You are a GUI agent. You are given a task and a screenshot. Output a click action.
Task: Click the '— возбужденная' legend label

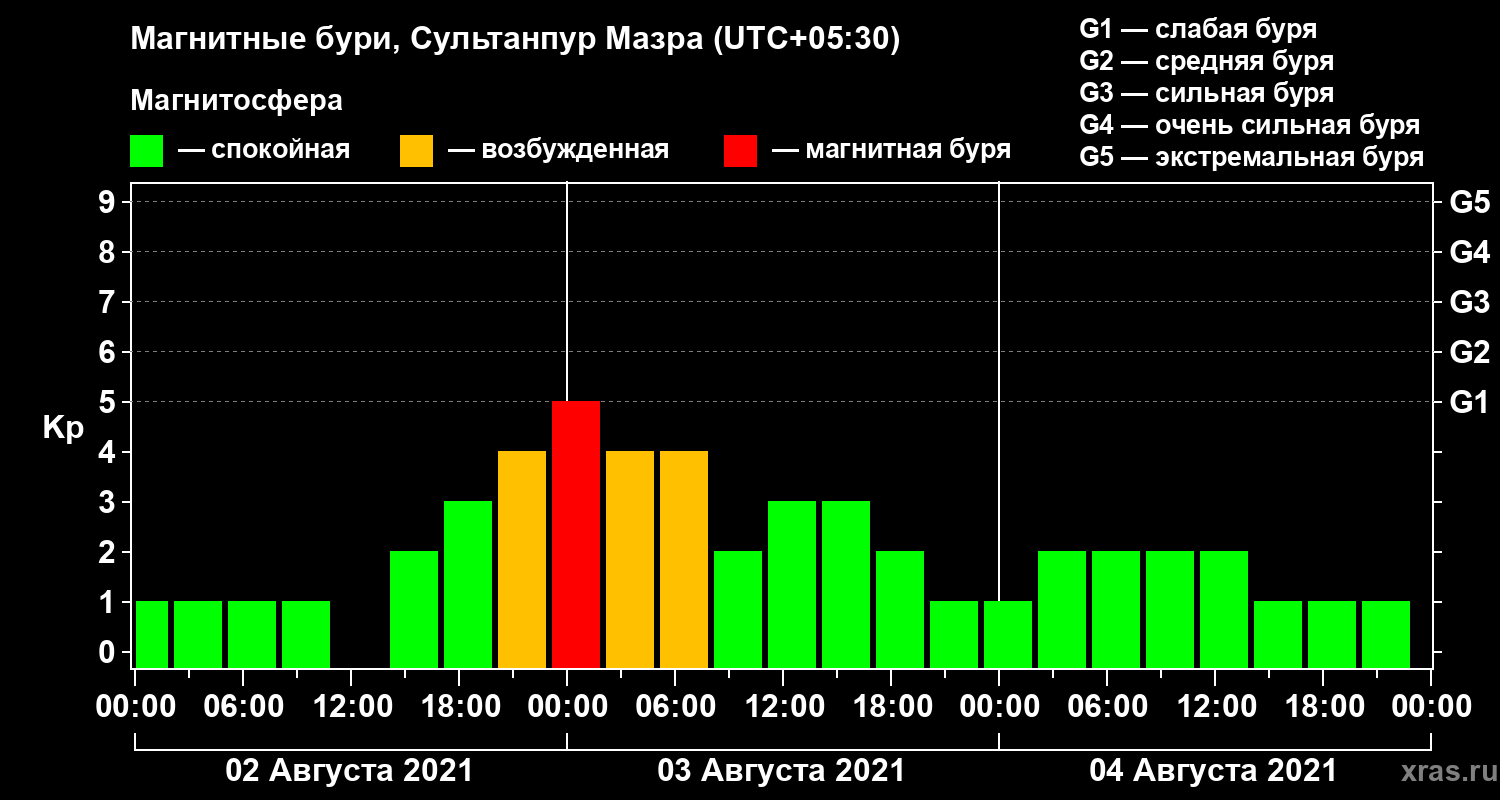click(557, 150)
